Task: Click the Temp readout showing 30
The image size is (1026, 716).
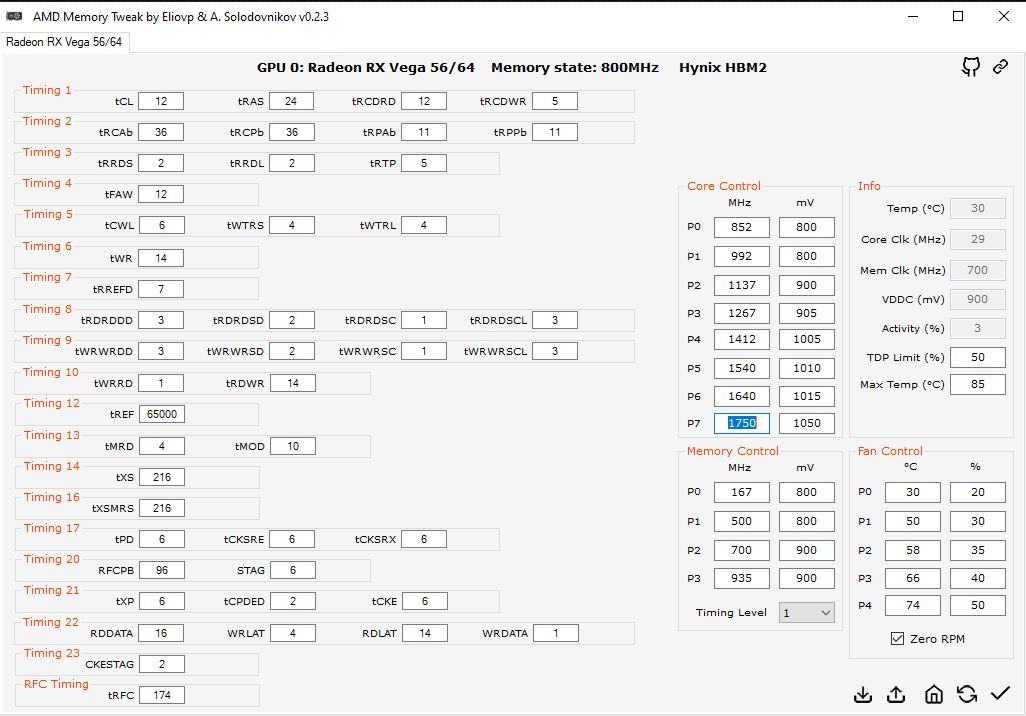Action: click(978, 208)
